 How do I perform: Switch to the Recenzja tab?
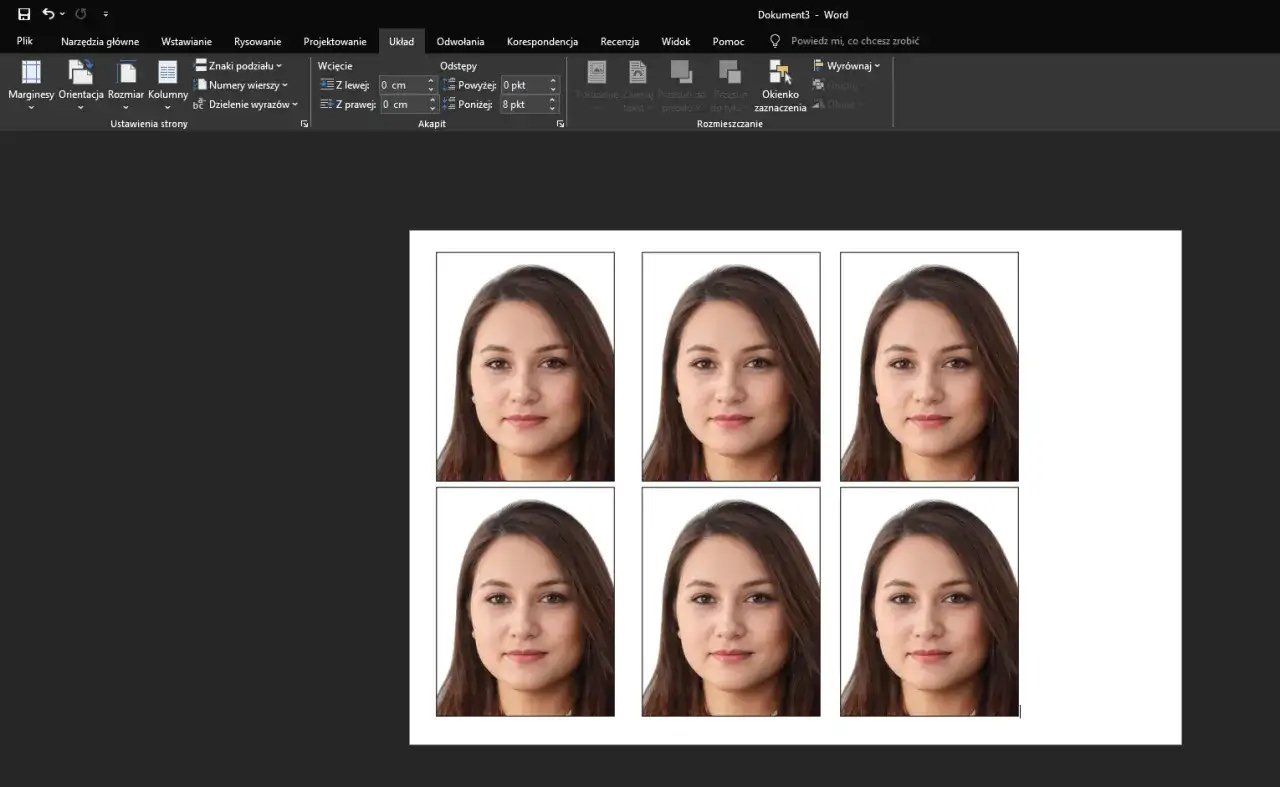point(619,41)
